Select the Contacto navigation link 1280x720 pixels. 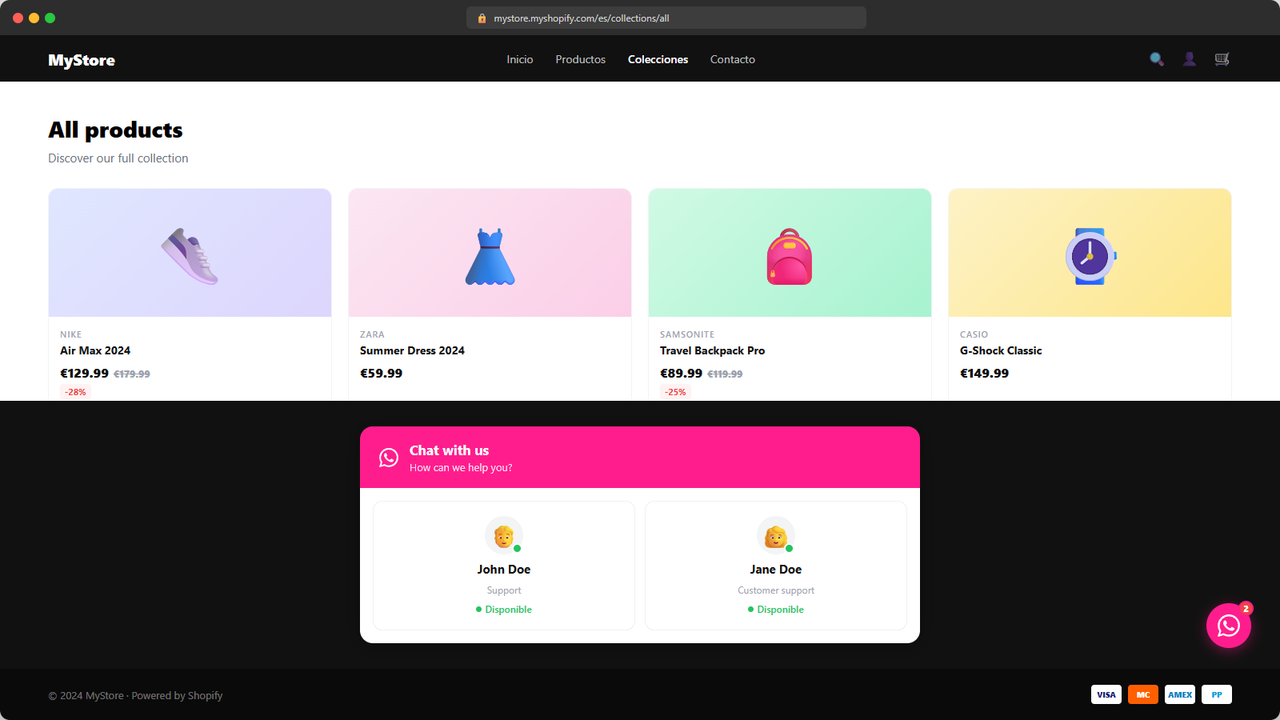[733, 60]
